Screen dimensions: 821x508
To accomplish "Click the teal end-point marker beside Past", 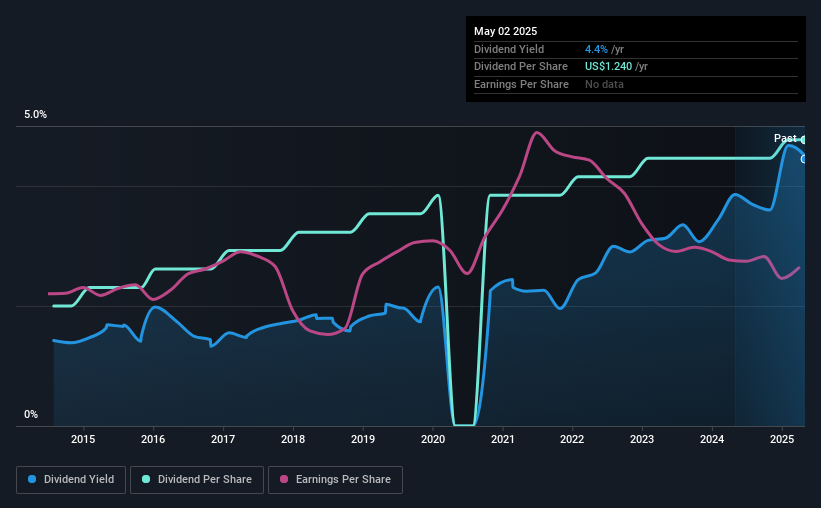I will click(803, 140).
